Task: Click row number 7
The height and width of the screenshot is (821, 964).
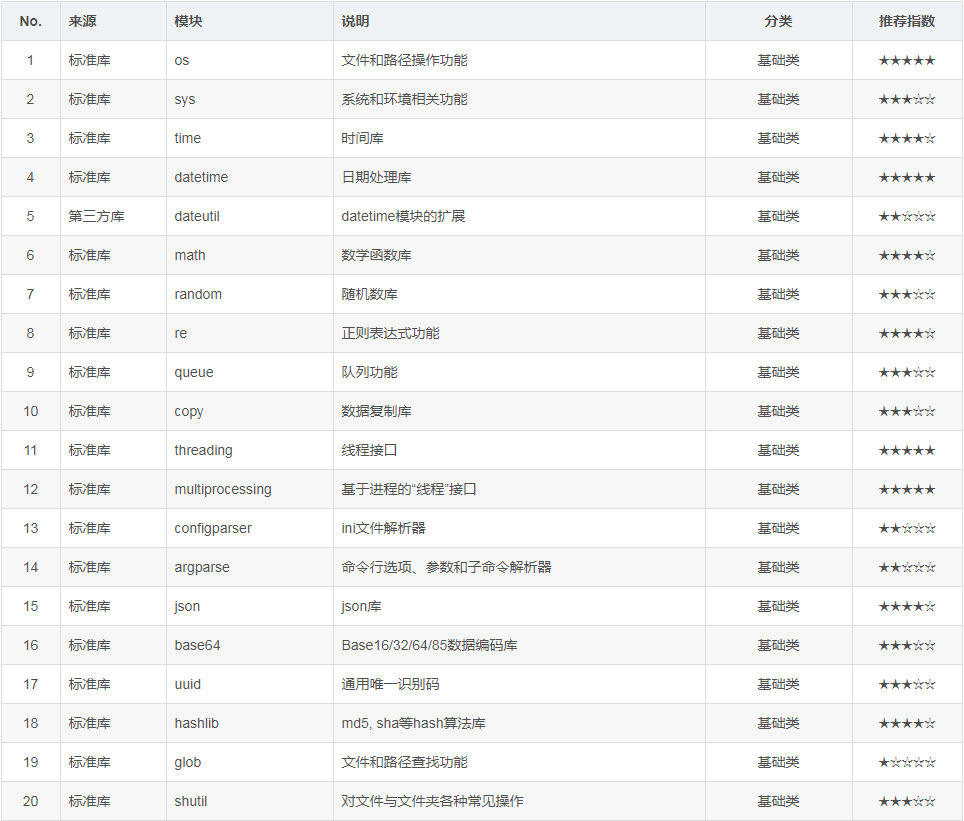Action: tap(31, 294)
